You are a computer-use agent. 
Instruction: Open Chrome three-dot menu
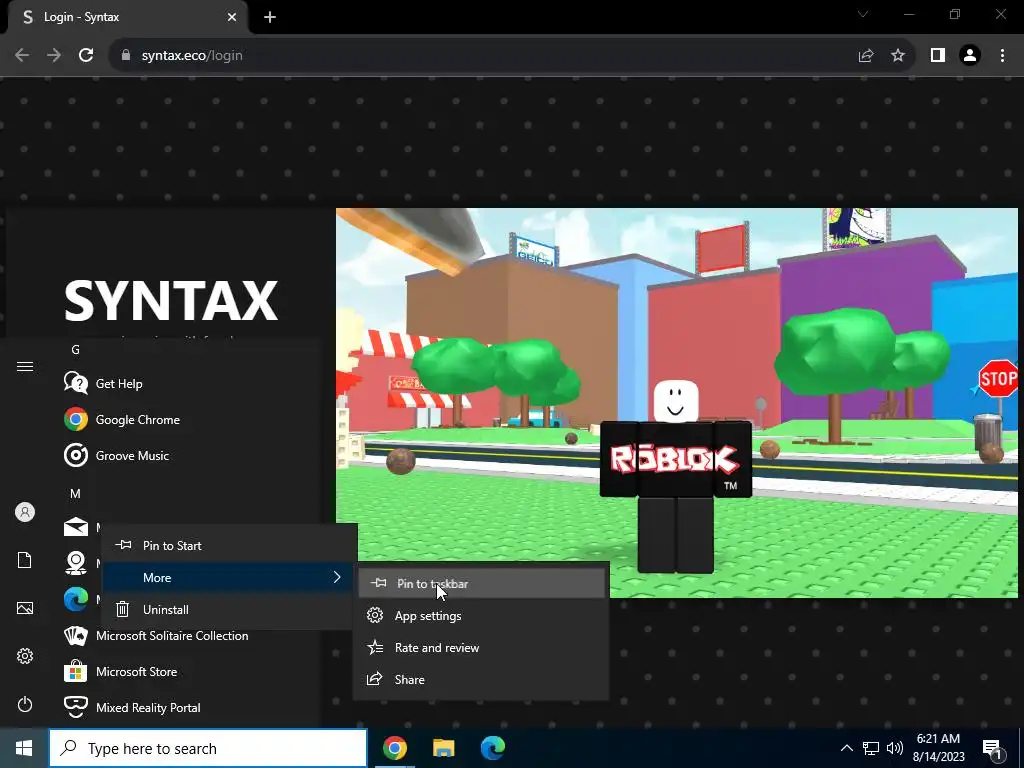[x=1002, y=56]
